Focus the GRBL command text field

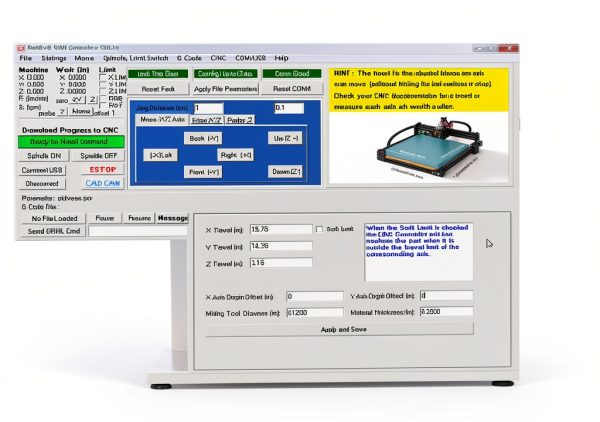pyautogui.click(x=138, y=231)
